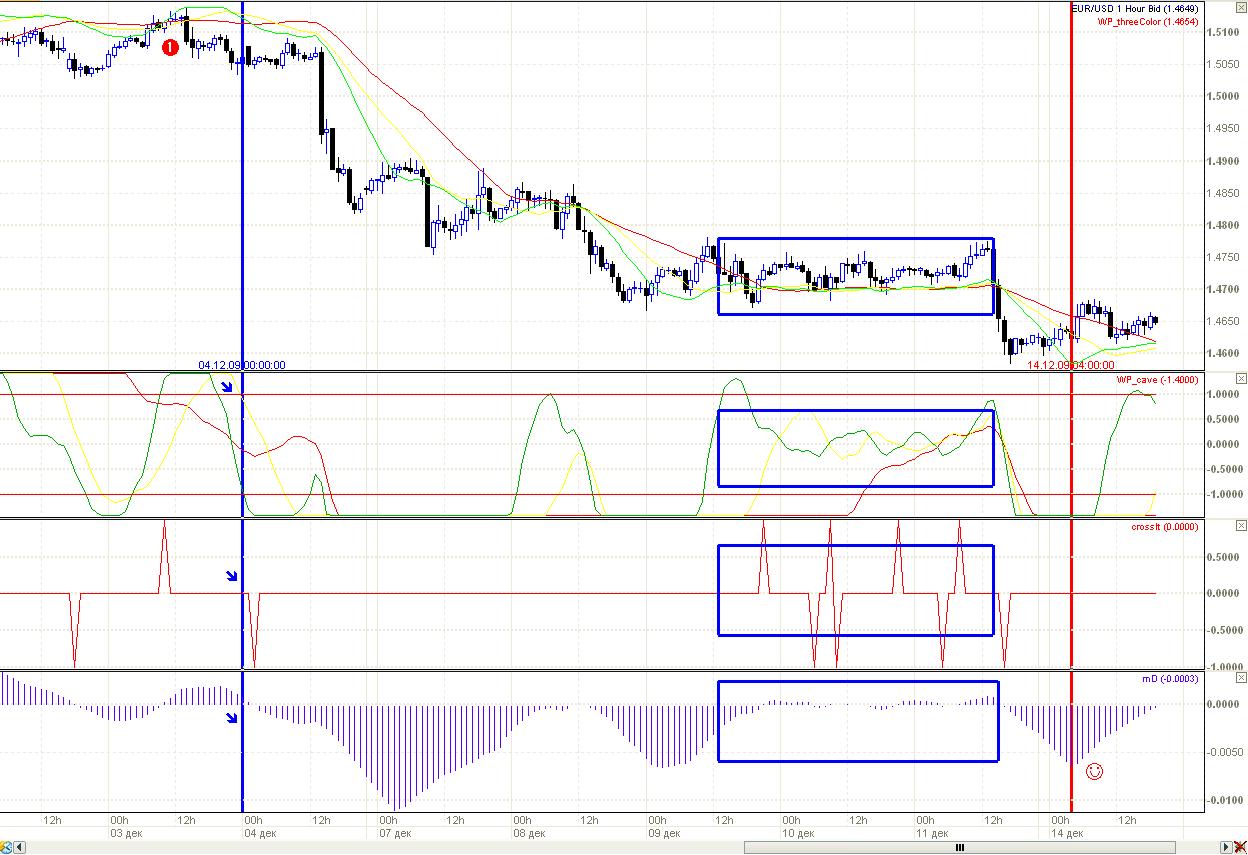Click the red smiley face icon
The height and width of the screenshot is (855, 1248).
pos(1095,772)
